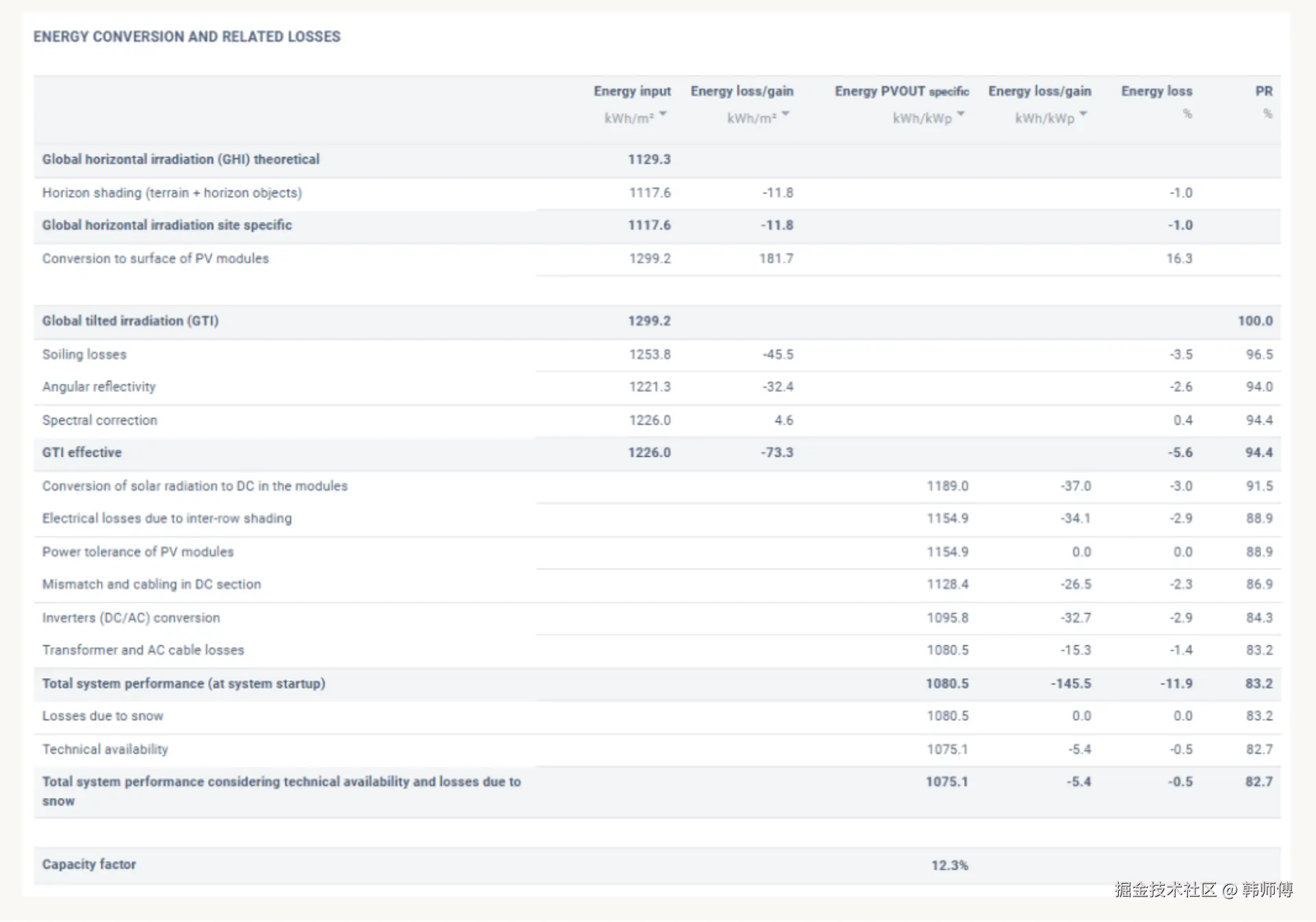Click the PR column header
Screen dimensions: 1316x922
pos(1263,91)
